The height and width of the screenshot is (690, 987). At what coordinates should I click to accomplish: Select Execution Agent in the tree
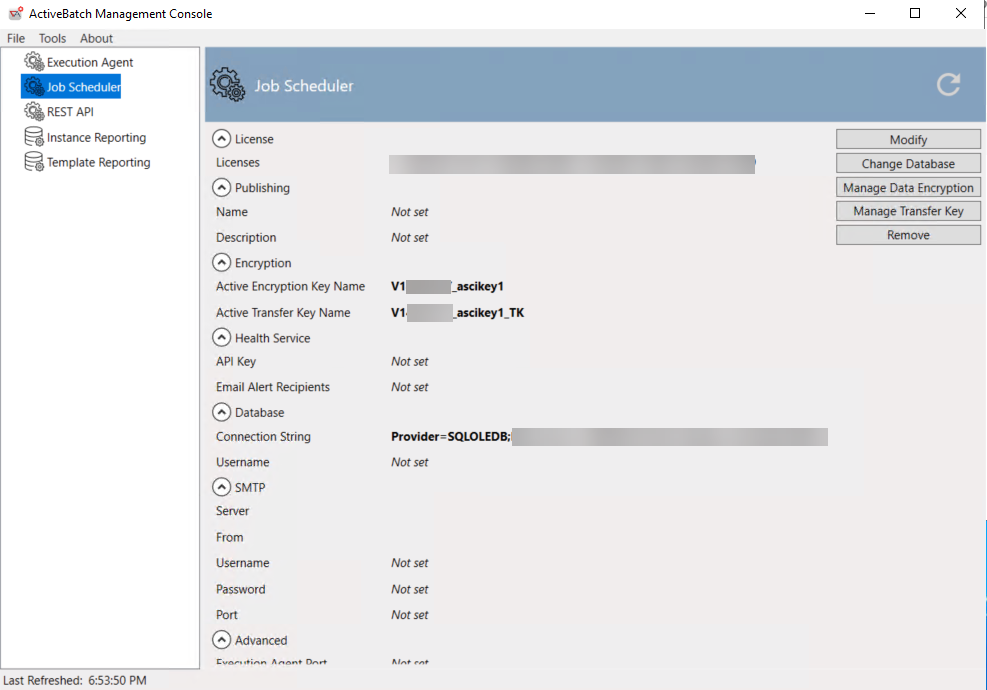coord(90,62)
